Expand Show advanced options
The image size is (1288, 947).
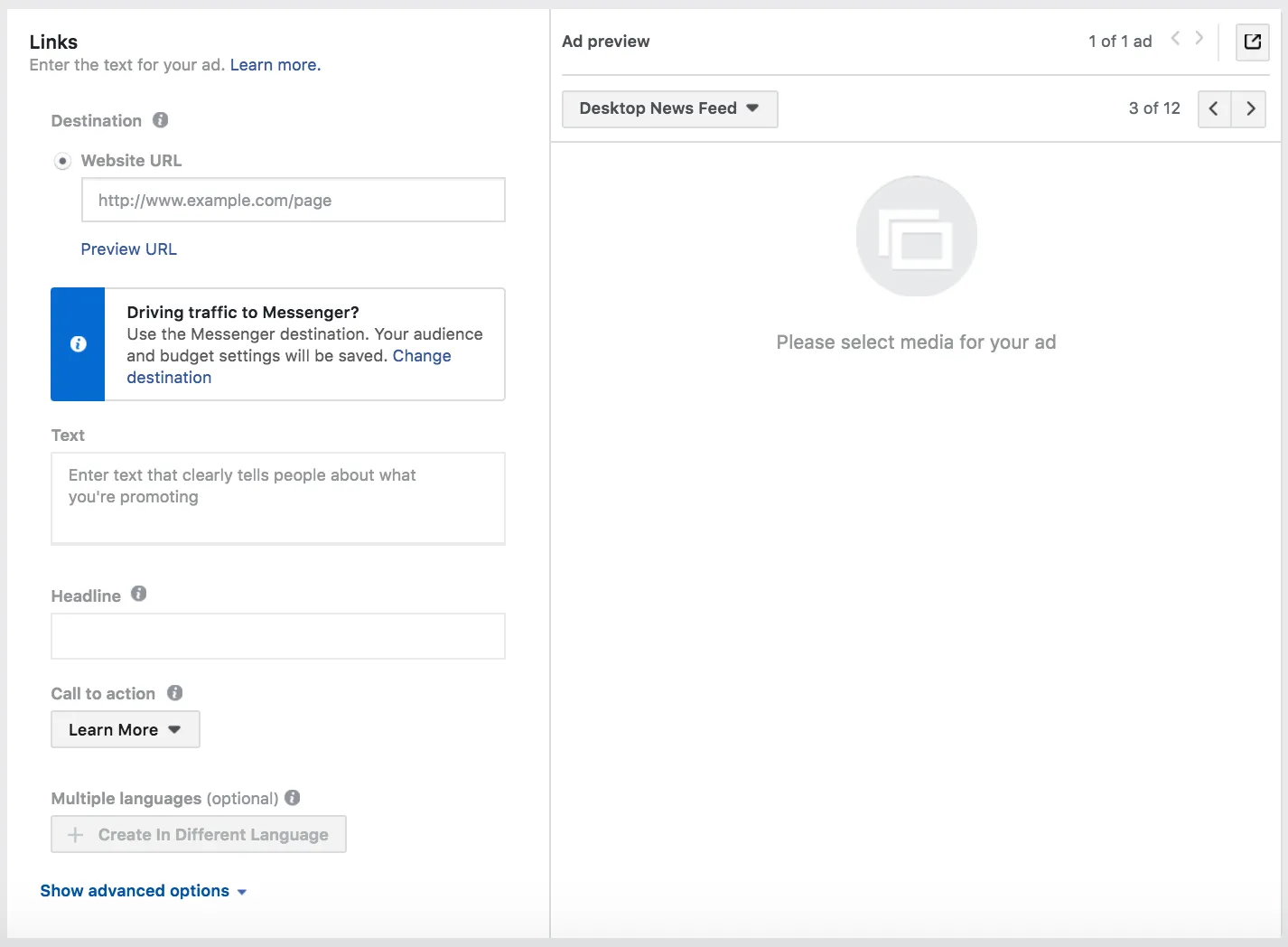pyautogui.click(x=143, y=891)
